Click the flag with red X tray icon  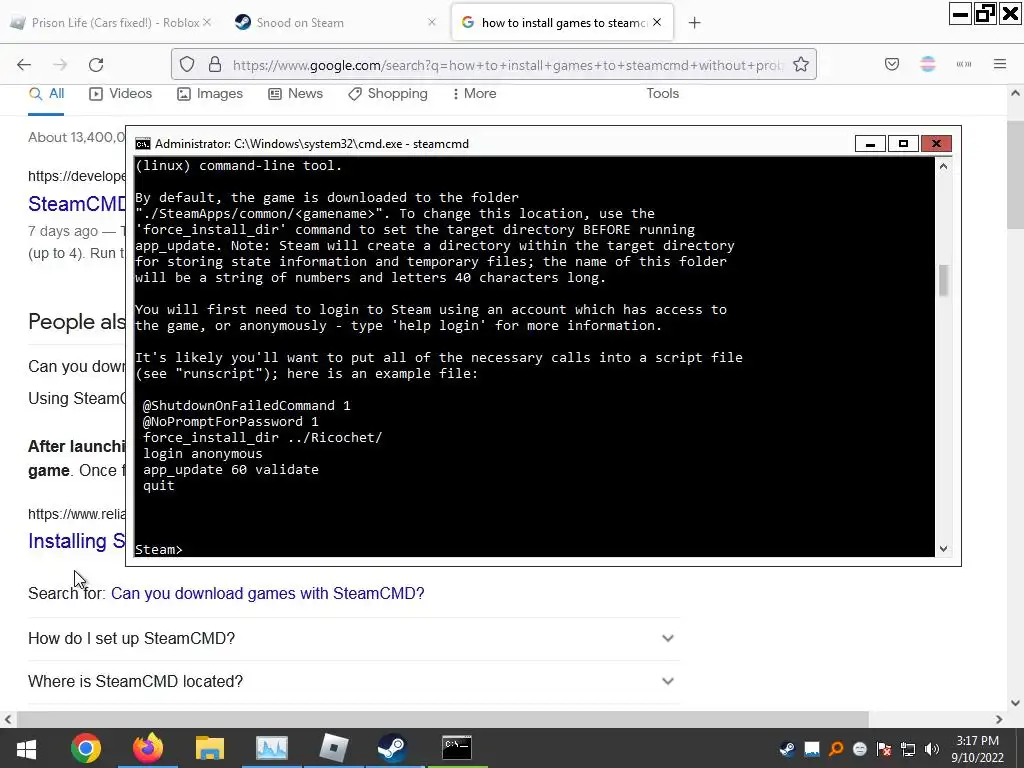click(884, 750)
